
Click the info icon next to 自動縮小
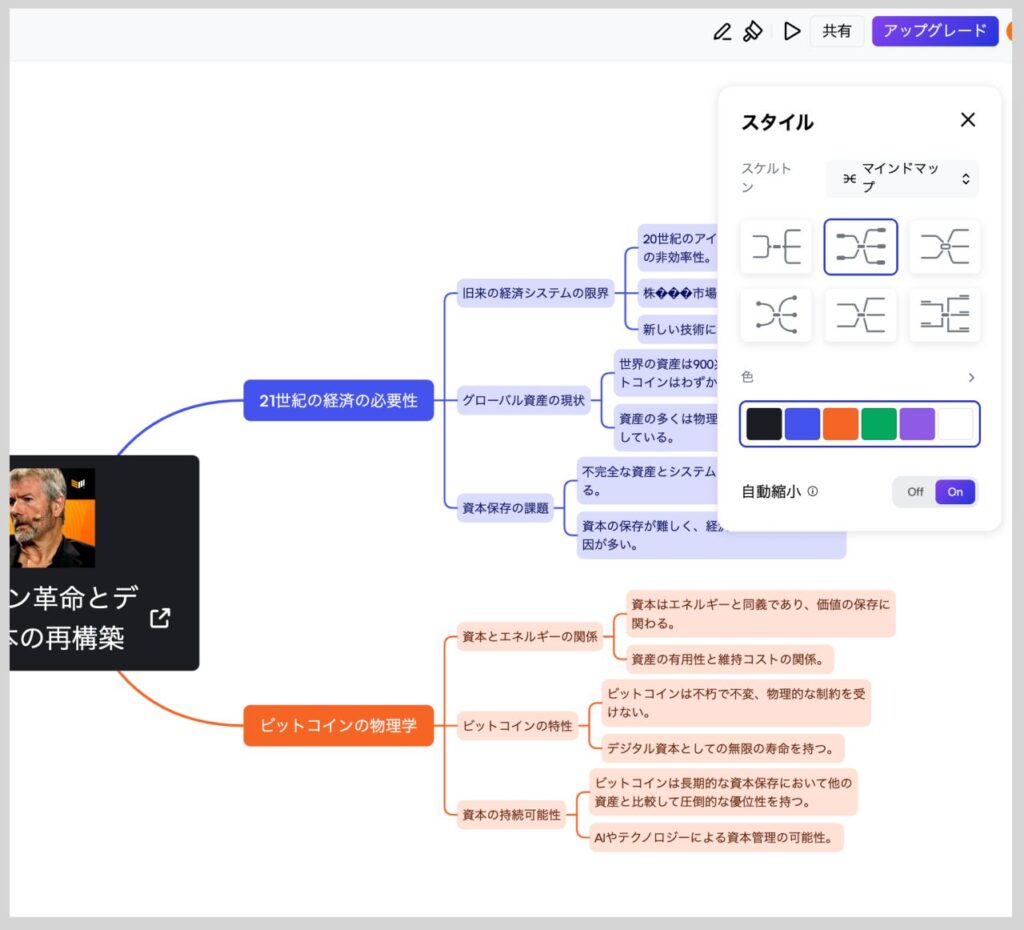click(x=814, y=491)
